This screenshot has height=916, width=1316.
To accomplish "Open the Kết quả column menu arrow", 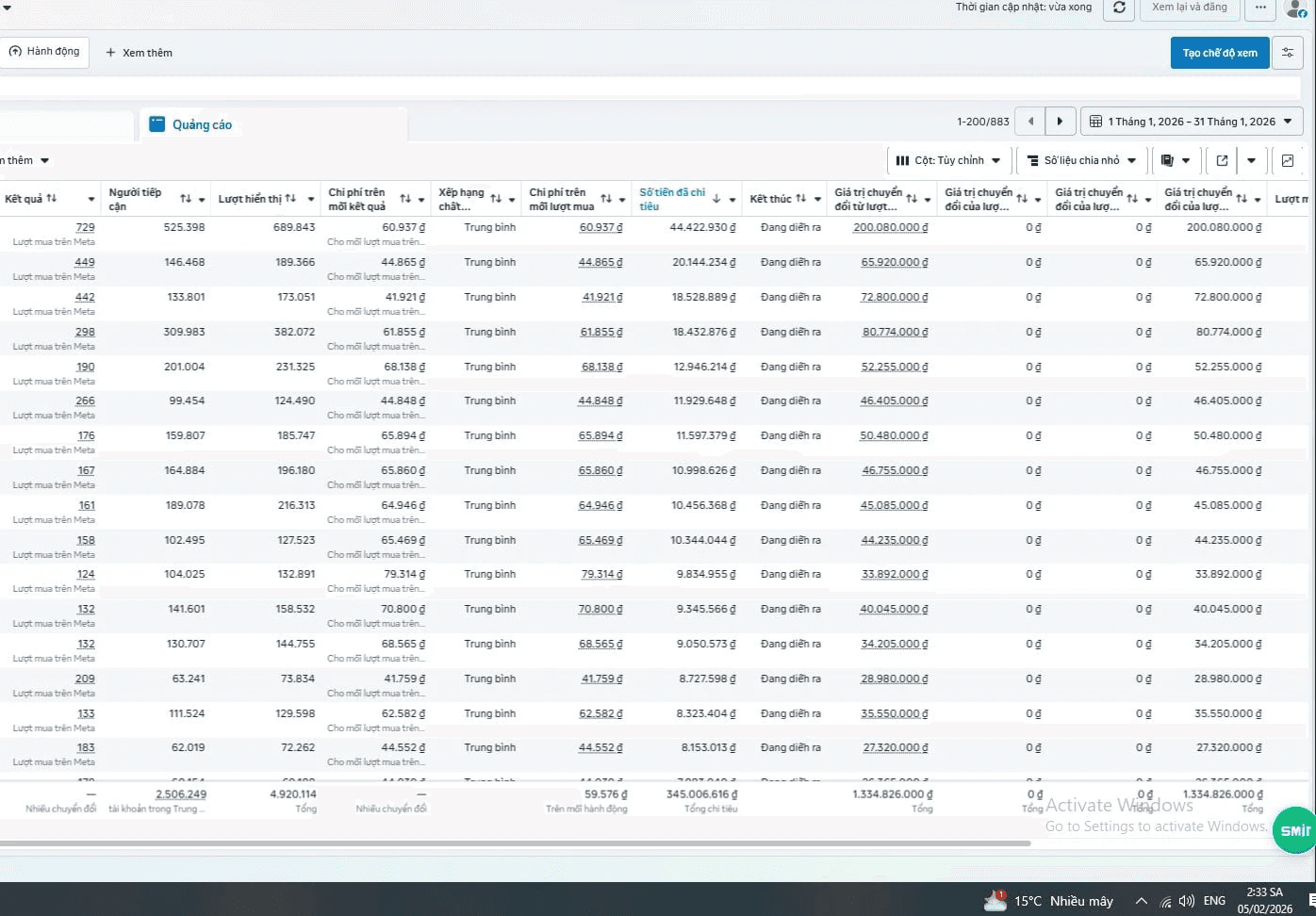I will pyautogui.click(x=91, y=200).
